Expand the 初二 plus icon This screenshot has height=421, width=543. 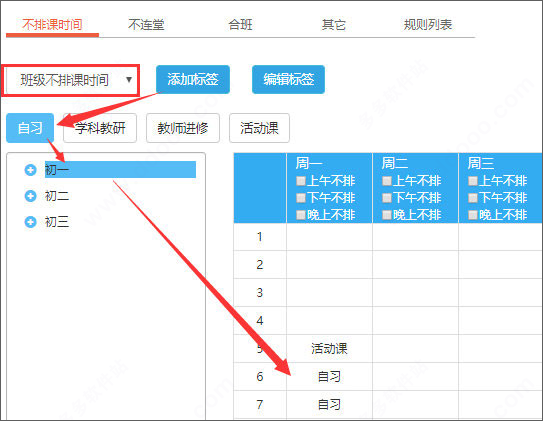pos(30,196)
